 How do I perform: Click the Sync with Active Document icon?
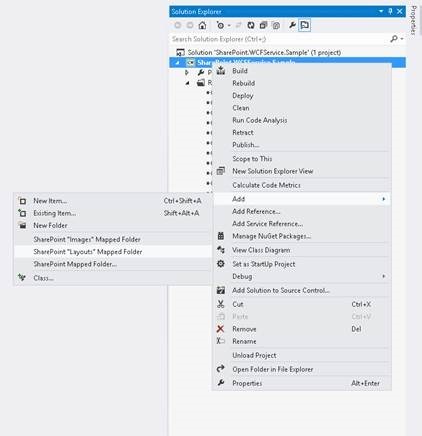[x=238, y=25]
